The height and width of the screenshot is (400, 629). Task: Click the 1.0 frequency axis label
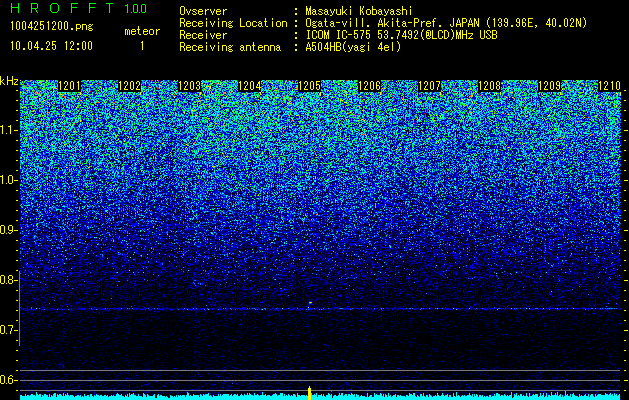tap(9, 180)
